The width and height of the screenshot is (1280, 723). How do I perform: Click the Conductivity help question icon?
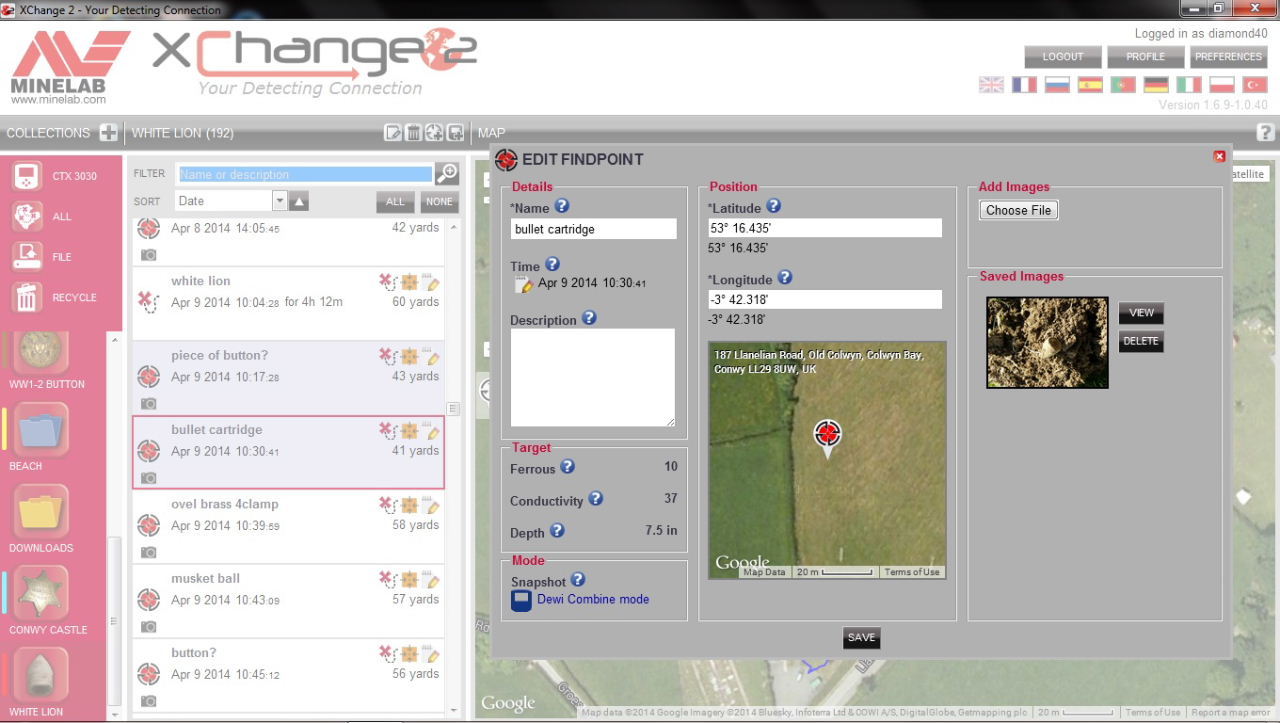pos(596,499)
